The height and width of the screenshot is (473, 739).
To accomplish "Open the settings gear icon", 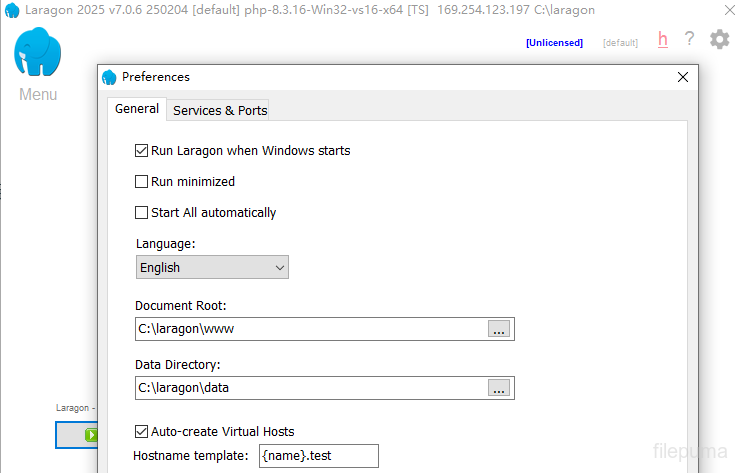I will tap(720, 39).
